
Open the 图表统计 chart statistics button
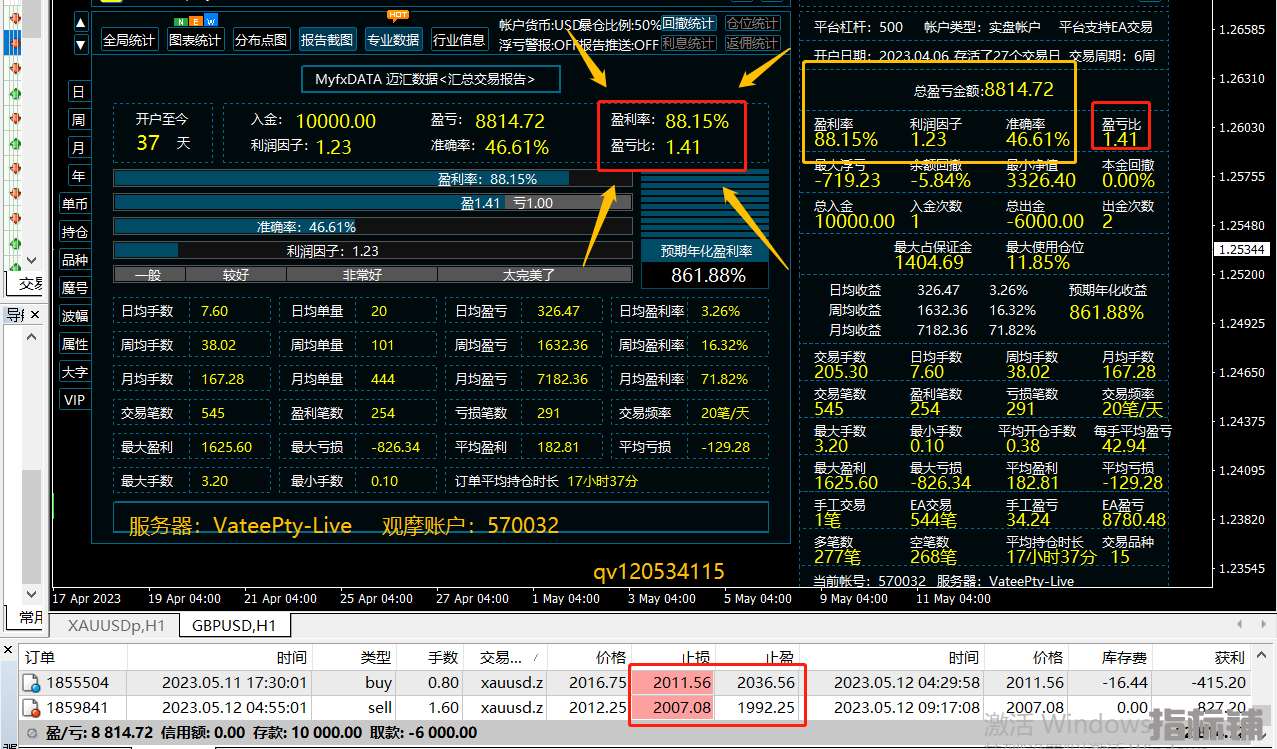click(x=195, y=40)
